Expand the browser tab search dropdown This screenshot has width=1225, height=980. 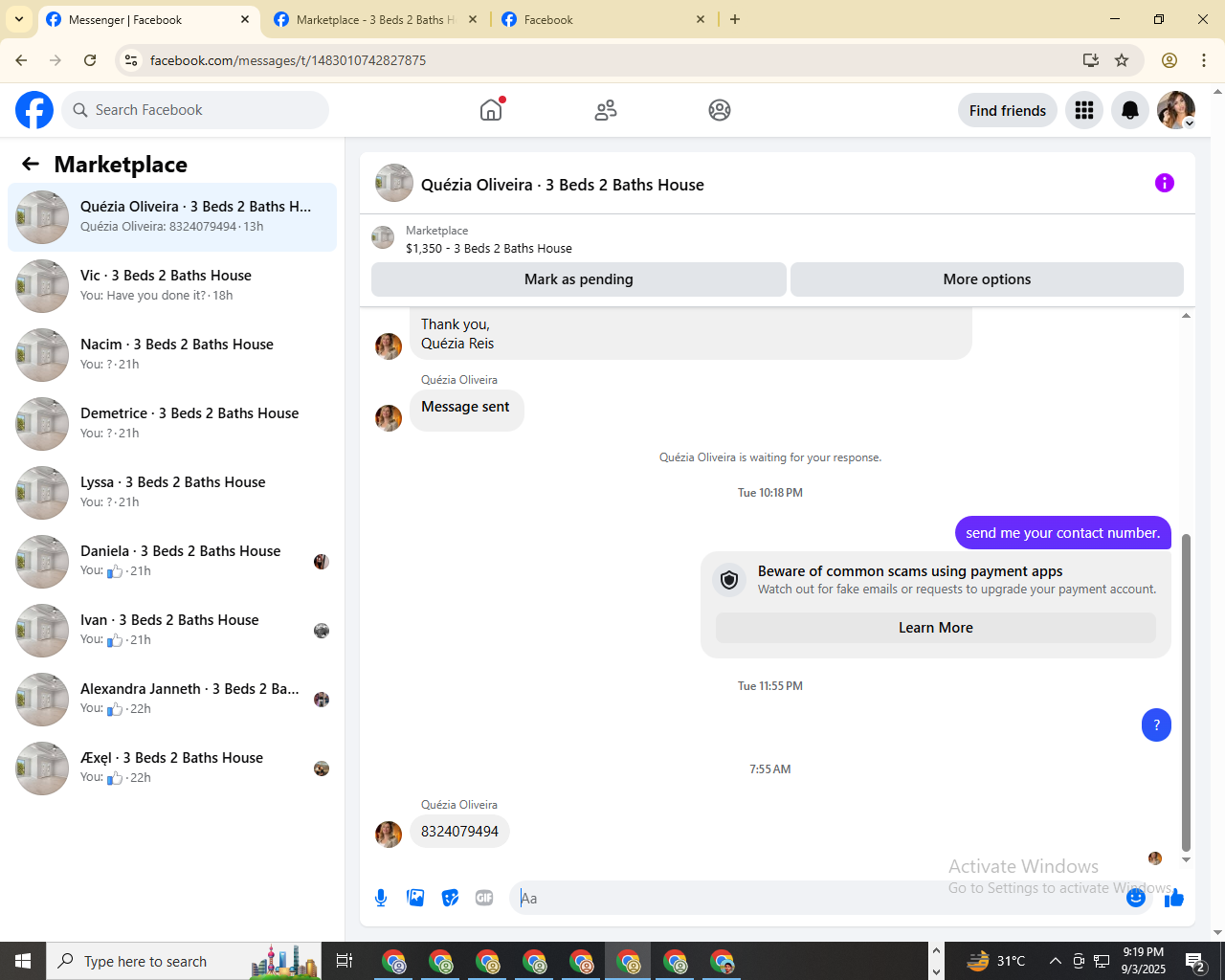[19, 19]
